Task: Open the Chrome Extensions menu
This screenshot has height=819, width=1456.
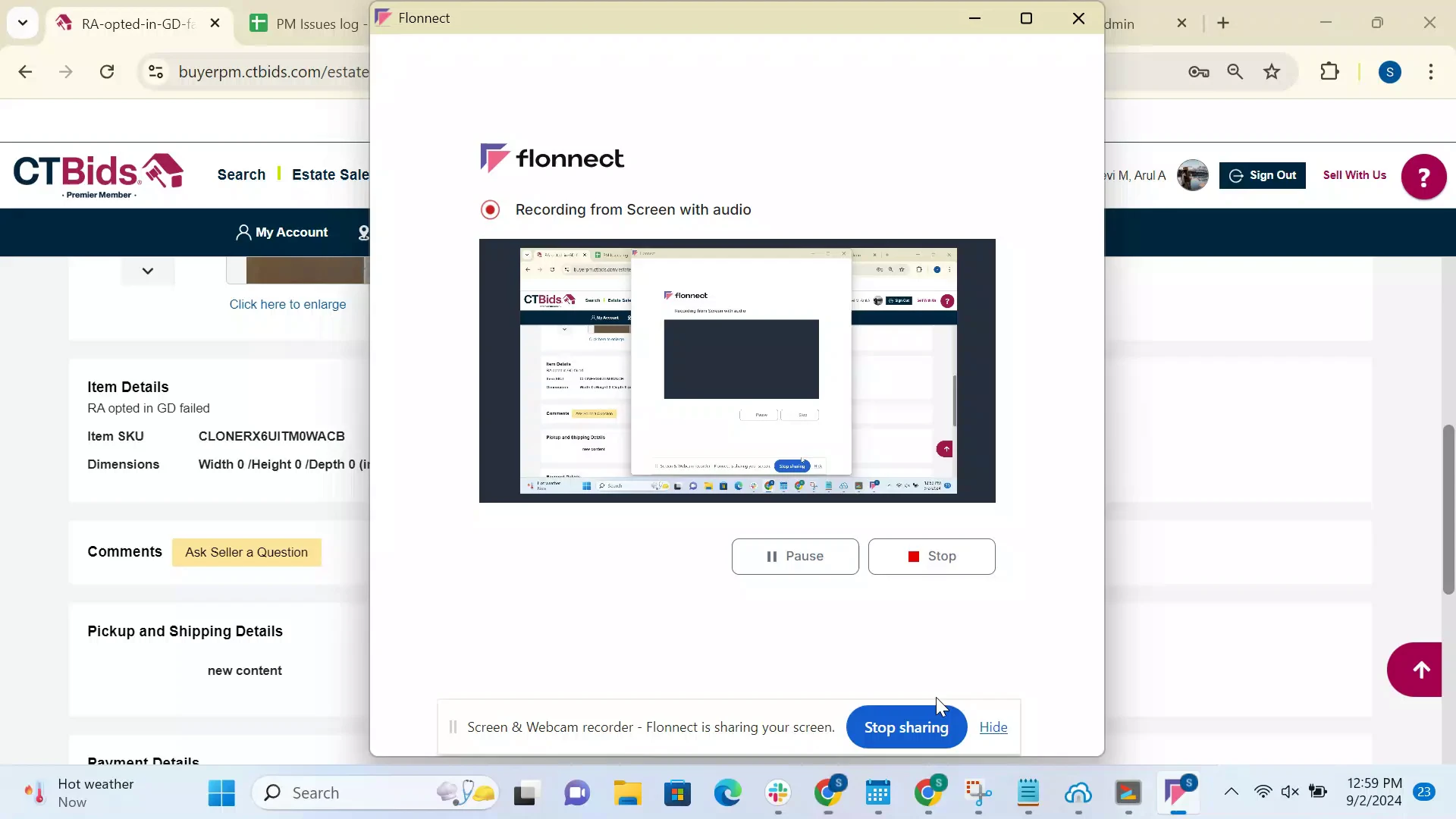Action: point(1329,72)
